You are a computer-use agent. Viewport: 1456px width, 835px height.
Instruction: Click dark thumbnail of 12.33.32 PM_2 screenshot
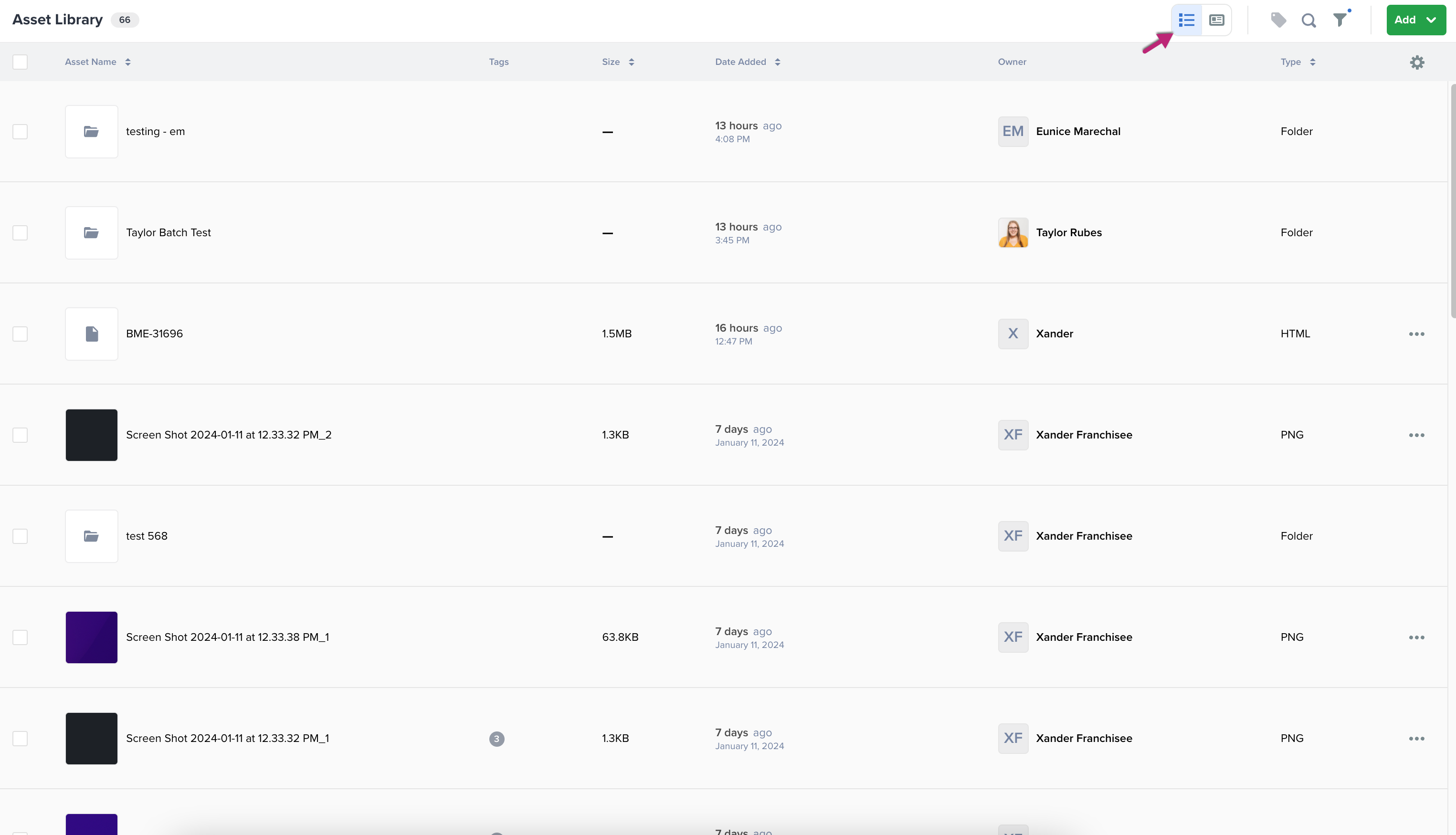(x=91, y=435)
